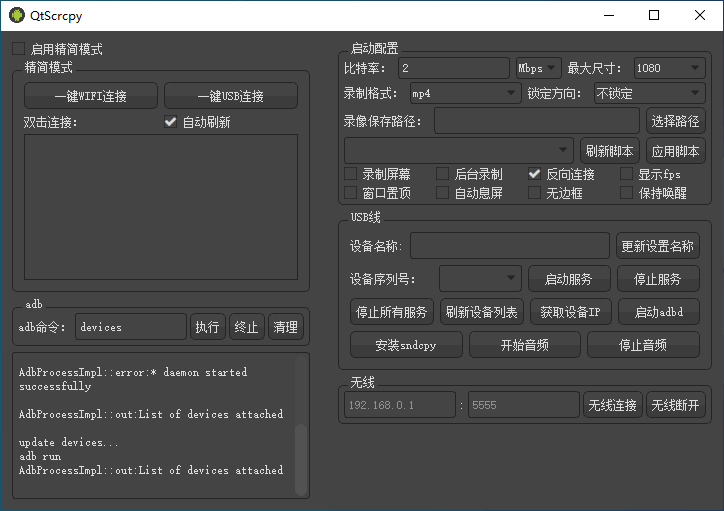Click the log output scrollbar
This screenshot has height=511, width=724.
point(301,459)
